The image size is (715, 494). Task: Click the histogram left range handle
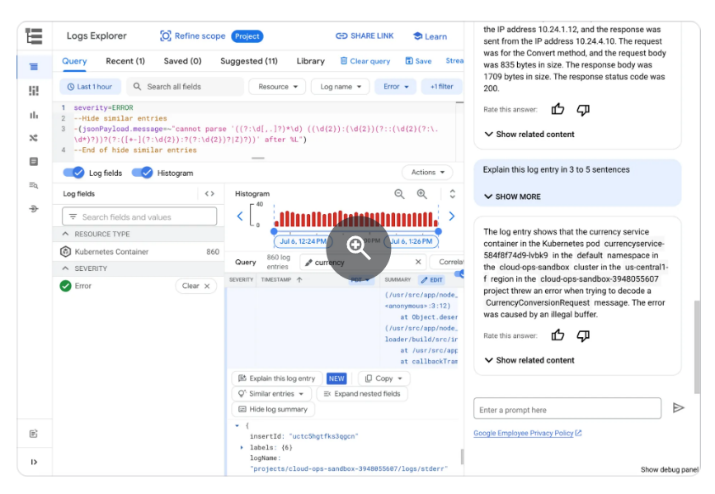274,231
